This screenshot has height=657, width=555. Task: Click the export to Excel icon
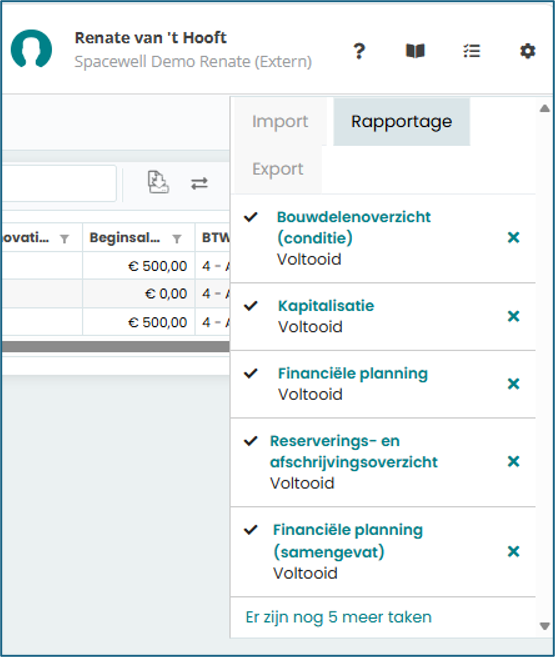(158, 182)
